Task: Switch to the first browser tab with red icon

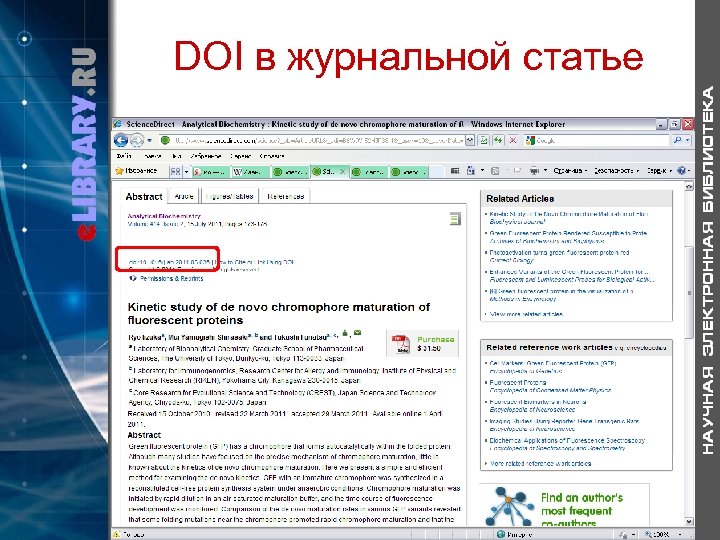Action: (x=210, y=172)
